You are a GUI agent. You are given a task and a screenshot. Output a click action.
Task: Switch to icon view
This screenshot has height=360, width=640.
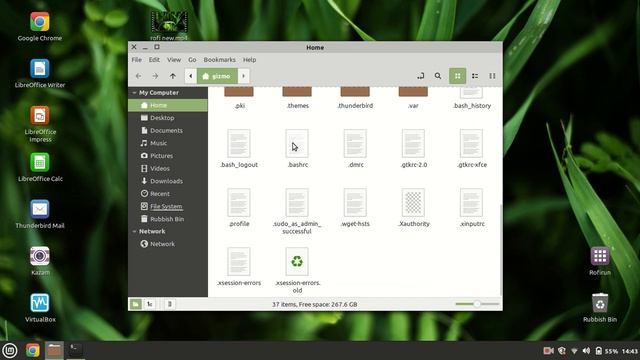click(458, 76)
